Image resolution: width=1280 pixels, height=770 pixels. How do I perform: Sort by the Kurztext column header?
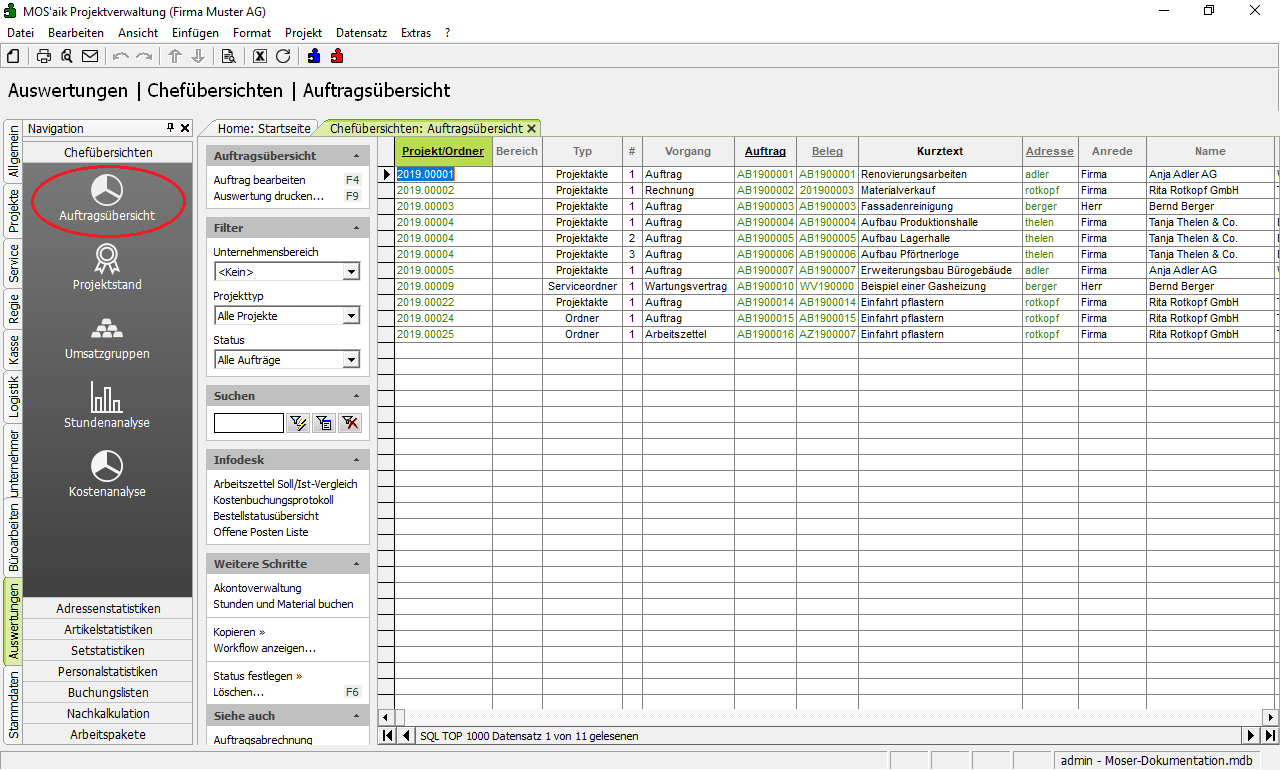939,151
